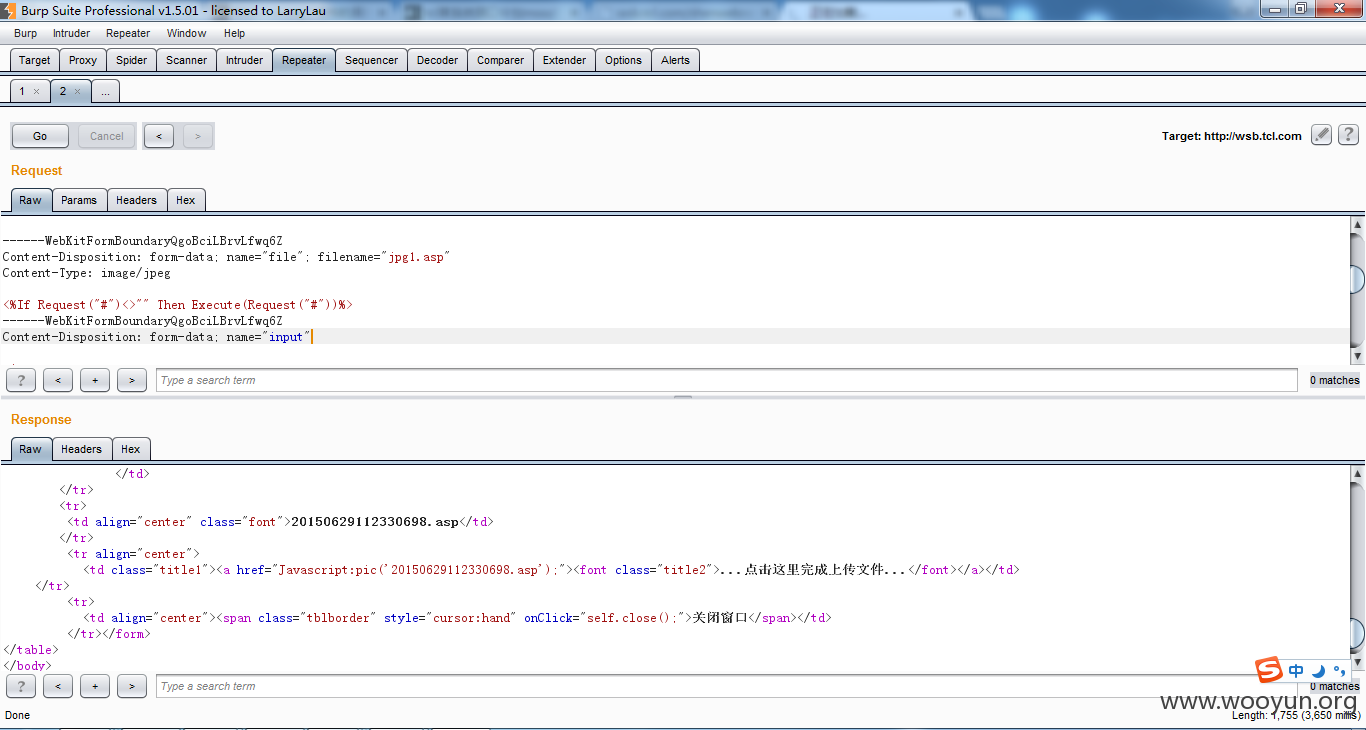Click the request pane scrollbar thumb
The height and width of the screenshot is (730, 1366).
tap(1357, 279)
